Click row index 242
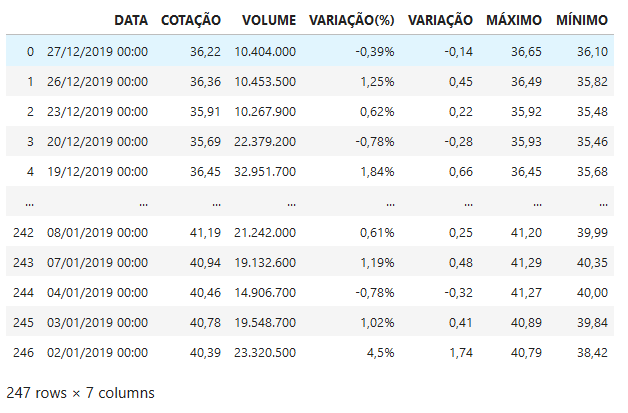This screenshot has height=413, width=628. point(24,232)
